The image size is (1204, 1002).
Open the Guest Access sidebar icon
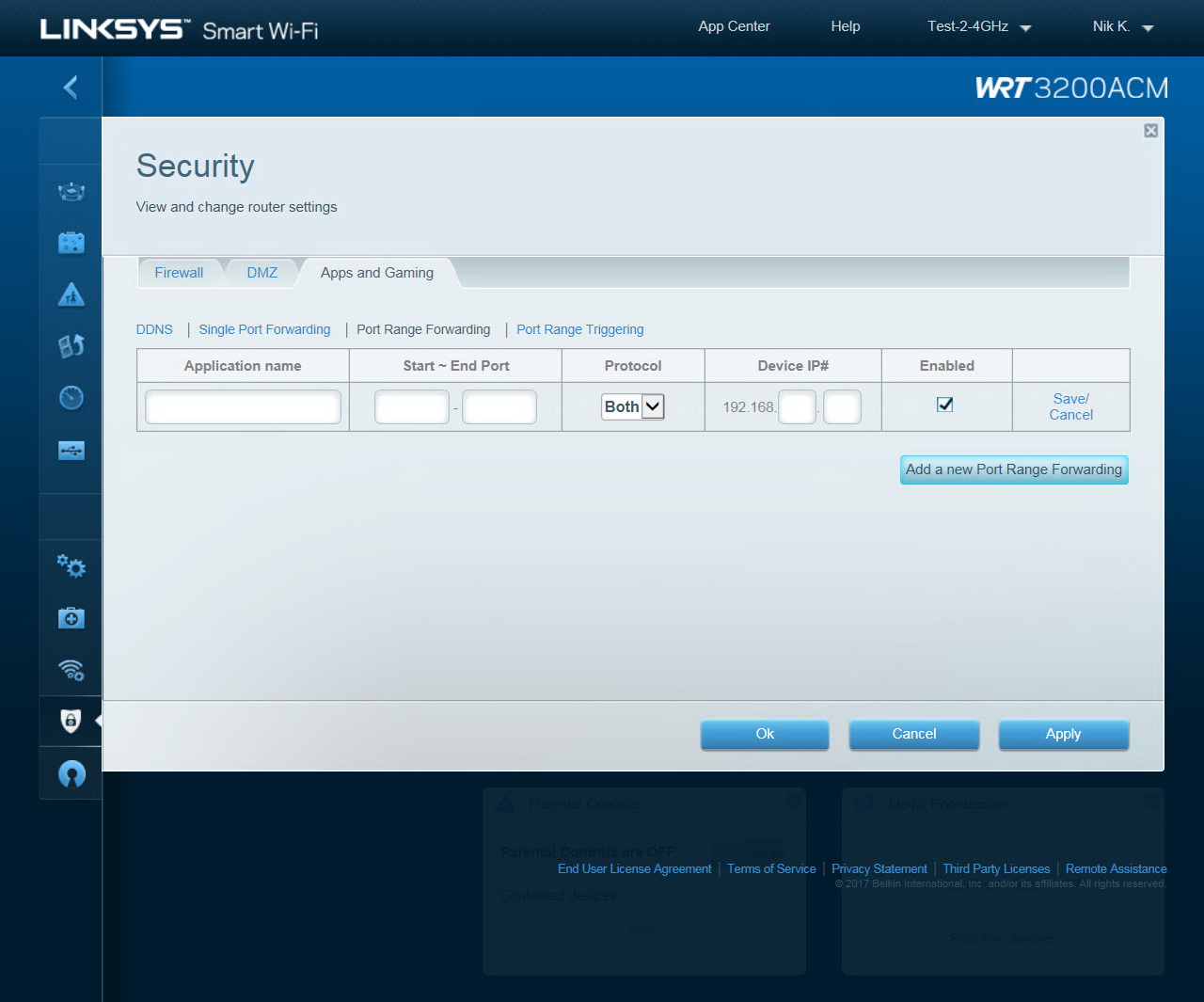pyautogui.click(x=71, y=243)
